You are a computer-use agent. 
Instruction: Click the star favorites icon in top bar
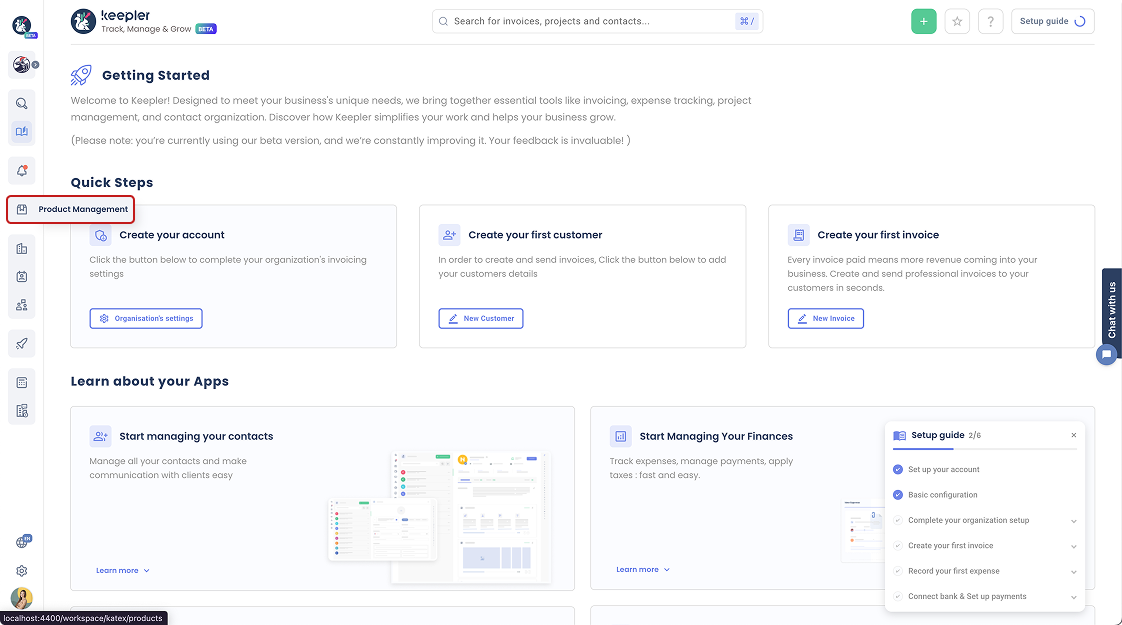[957, 21]
